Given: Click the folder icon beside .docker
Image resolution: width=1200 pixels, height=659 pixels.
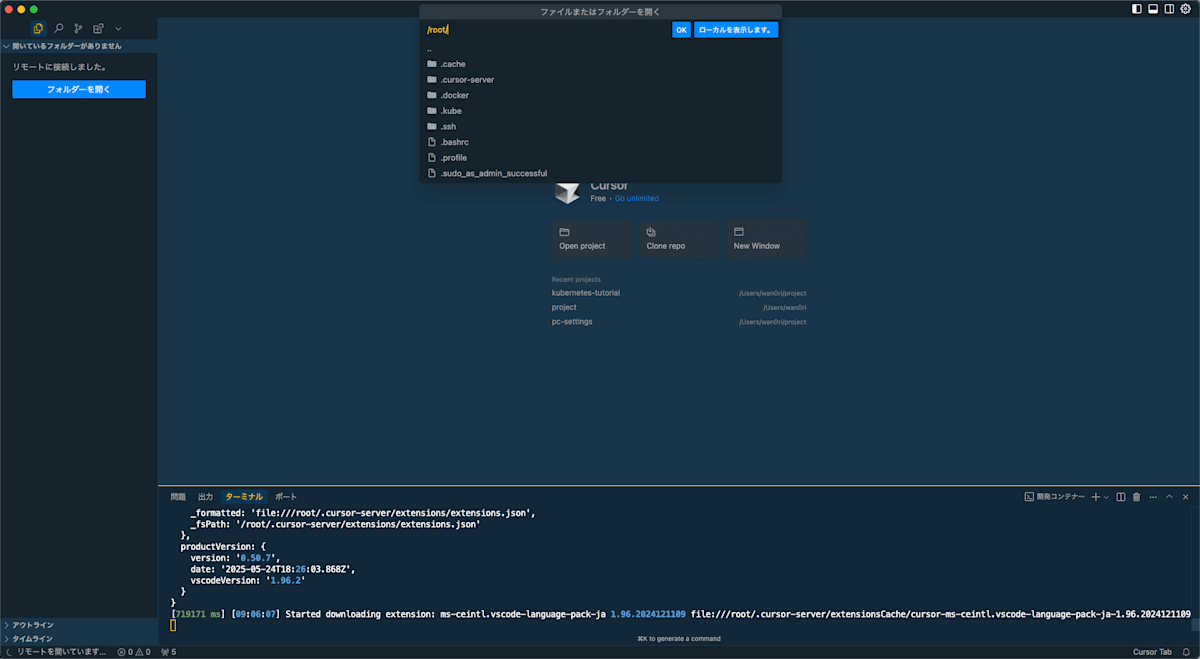Looking at the screenshot, I should coord(432,95).
